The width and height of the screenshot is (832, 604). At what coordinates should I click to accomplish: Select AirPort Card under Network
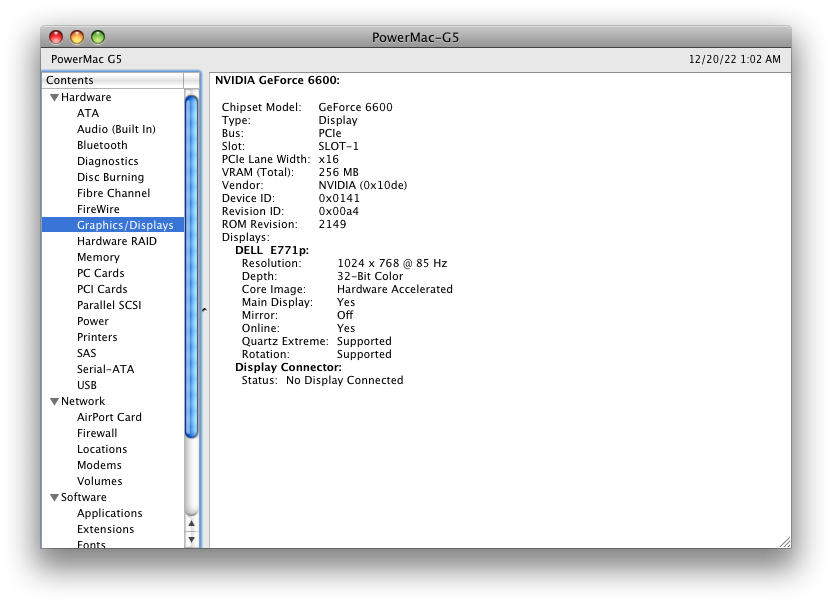pyautogui.click(x=109, y=417)
